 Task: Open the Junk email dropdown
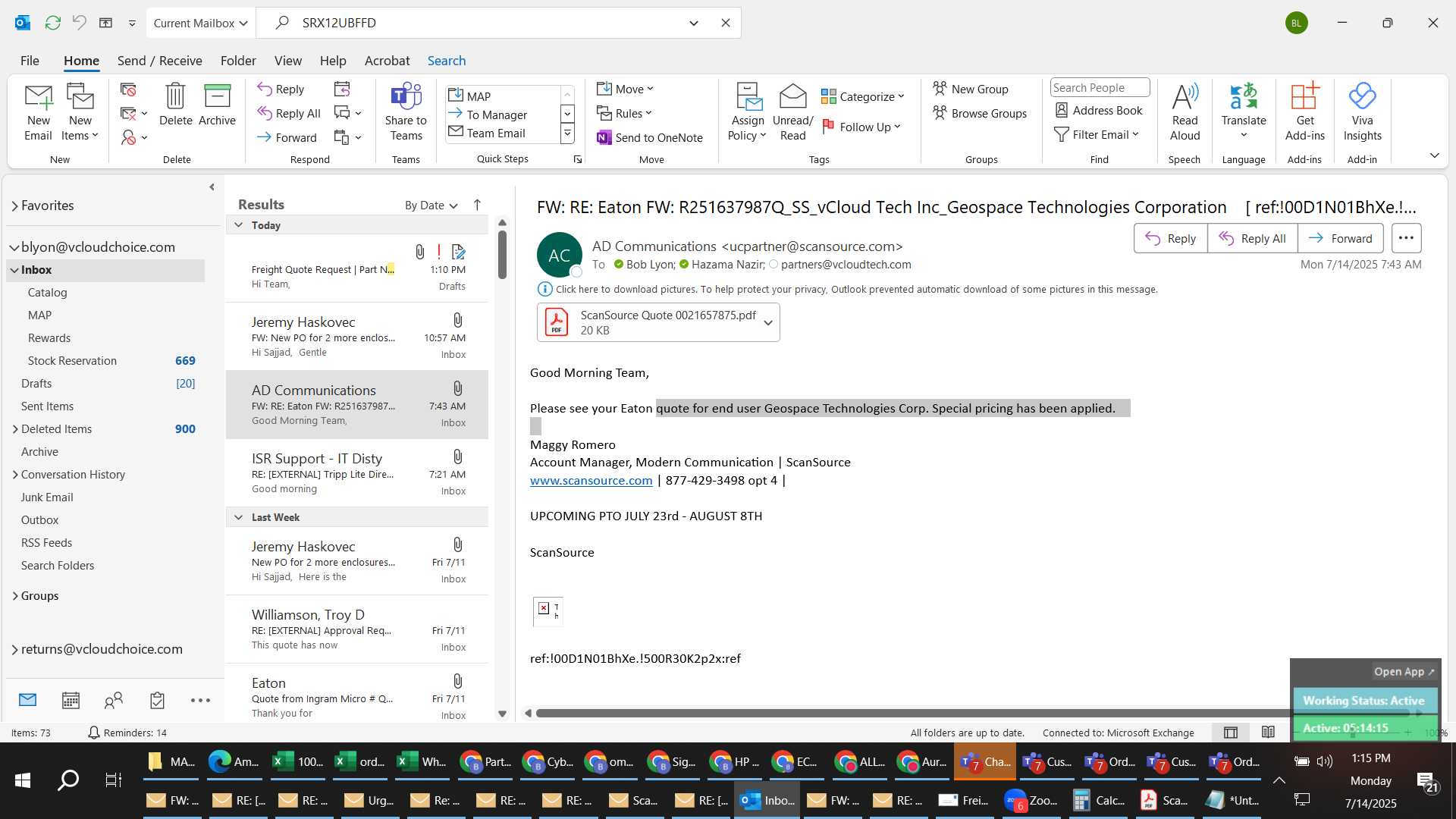coord(134,137)
